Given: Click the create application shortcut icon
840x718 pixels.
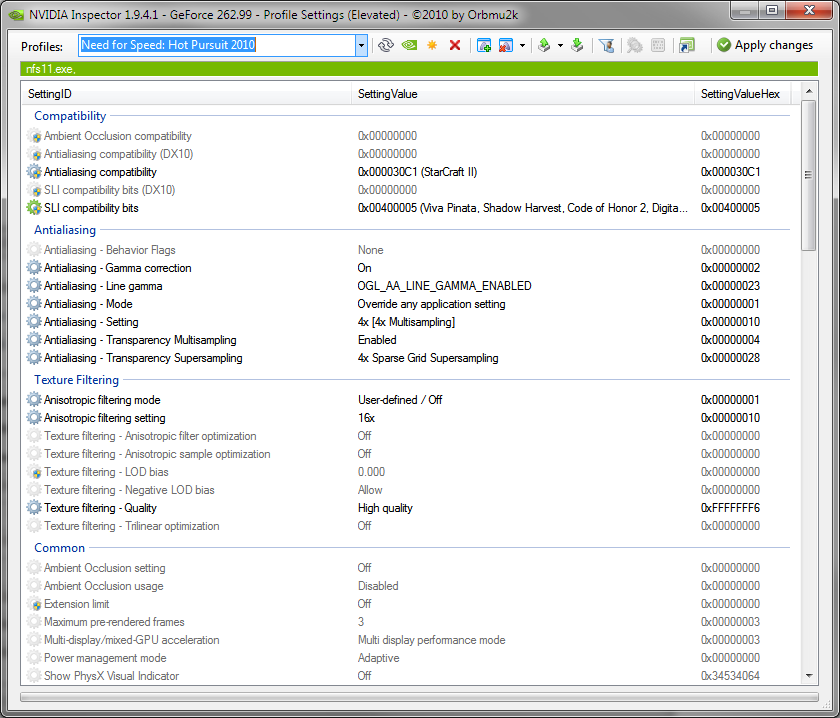Looking at the screenshot, I should (x=686, y=45).
